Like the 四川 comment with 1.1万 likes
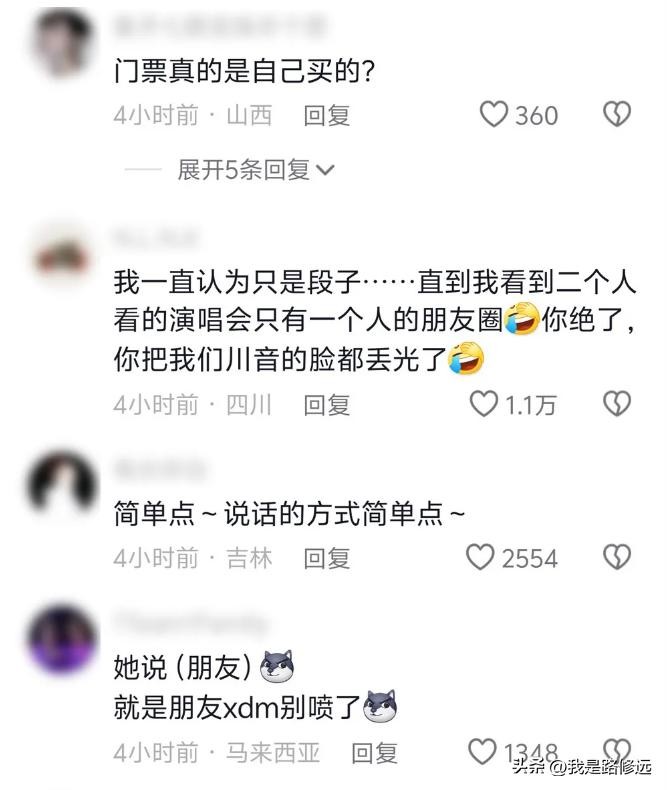Image resolution: width=667 pixels, height=790 pixels. click(x=484, y=404)
